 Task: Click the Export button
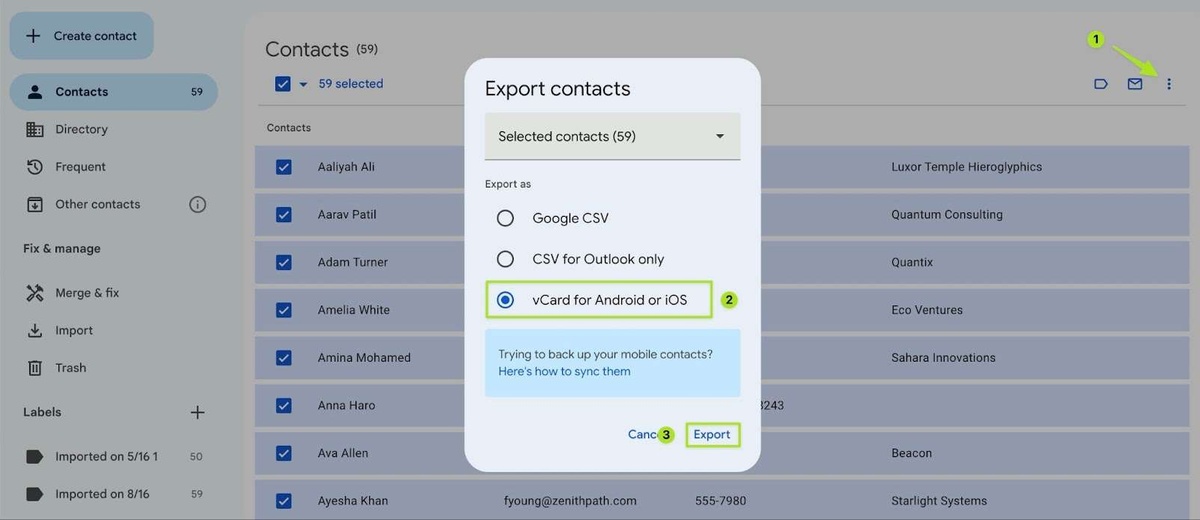[x=712, y=434]
